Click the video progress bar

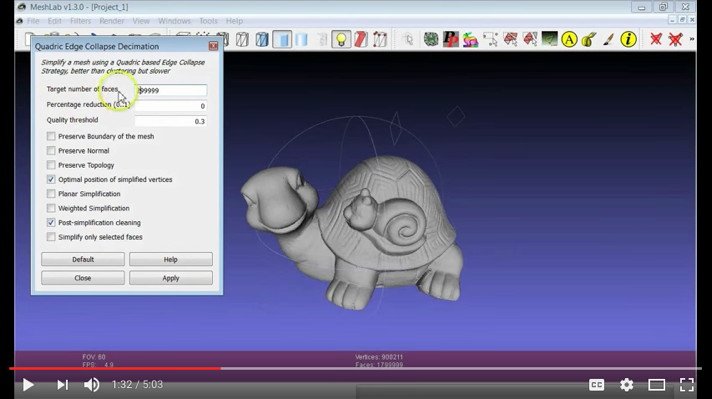pyautogui.click(x=356, y=369)
